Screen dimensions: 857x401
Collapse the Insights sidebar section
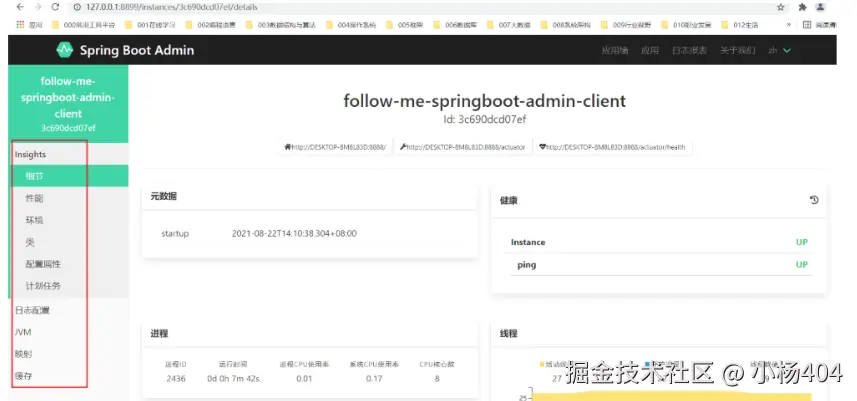(x=68, y=154)
